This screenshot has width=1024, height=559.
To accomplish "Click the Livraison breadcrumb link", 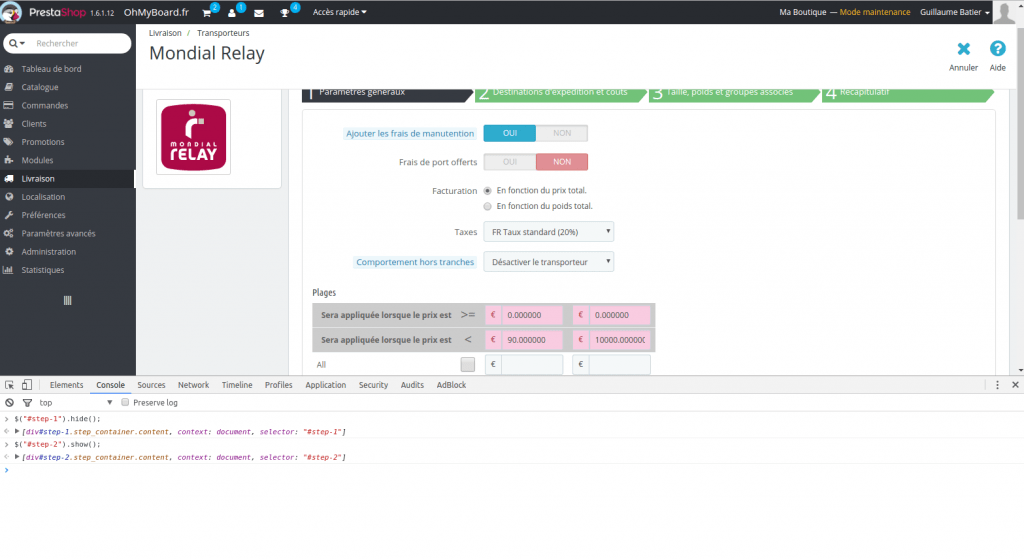I will point(165,33).
